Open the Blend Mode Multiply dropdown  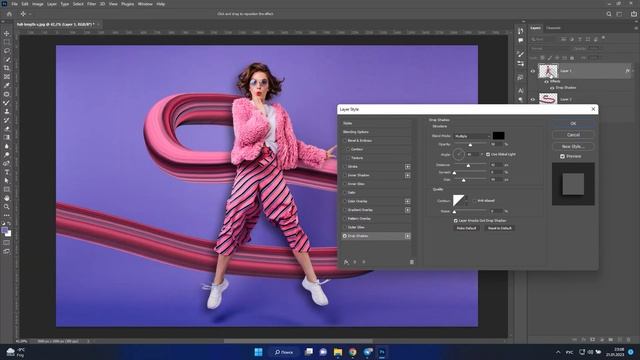tap(472, 136)
